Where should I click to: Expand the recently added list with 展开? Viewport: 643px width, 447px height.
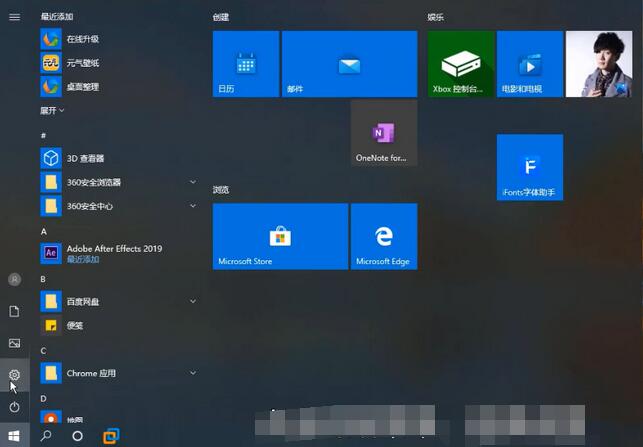52,110
